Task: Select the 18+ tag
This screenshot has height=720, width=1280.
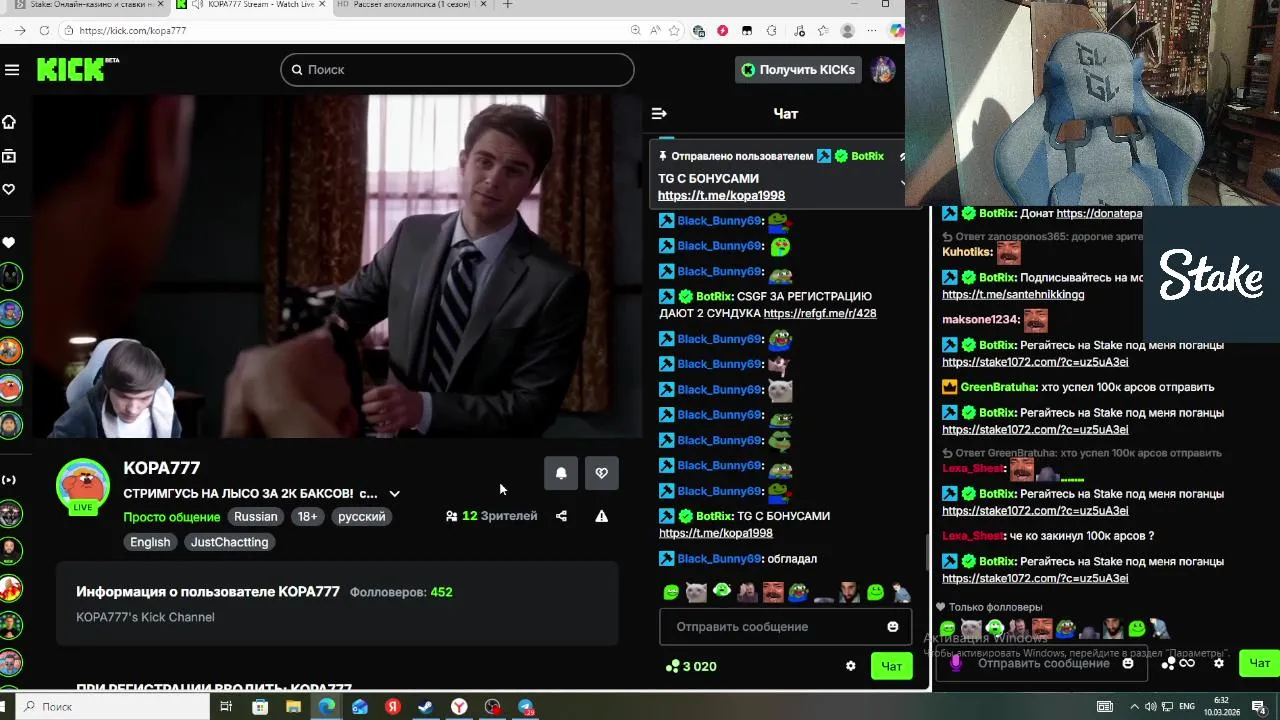Action: [307, 517]
